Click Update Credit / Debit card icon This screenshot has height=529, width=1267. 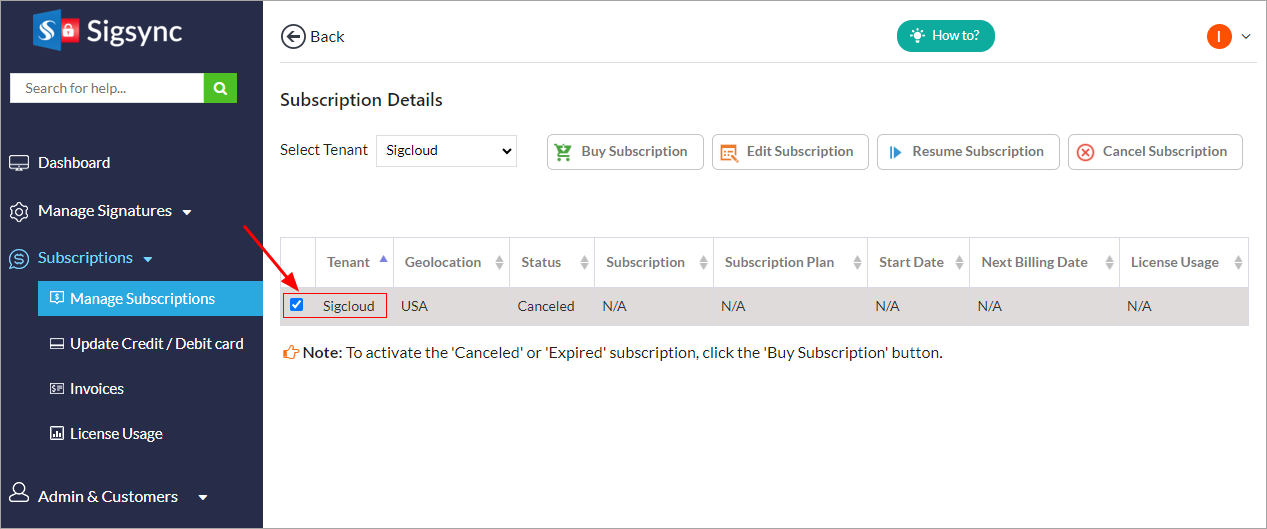pyautogui.click(x=57, y=344)
